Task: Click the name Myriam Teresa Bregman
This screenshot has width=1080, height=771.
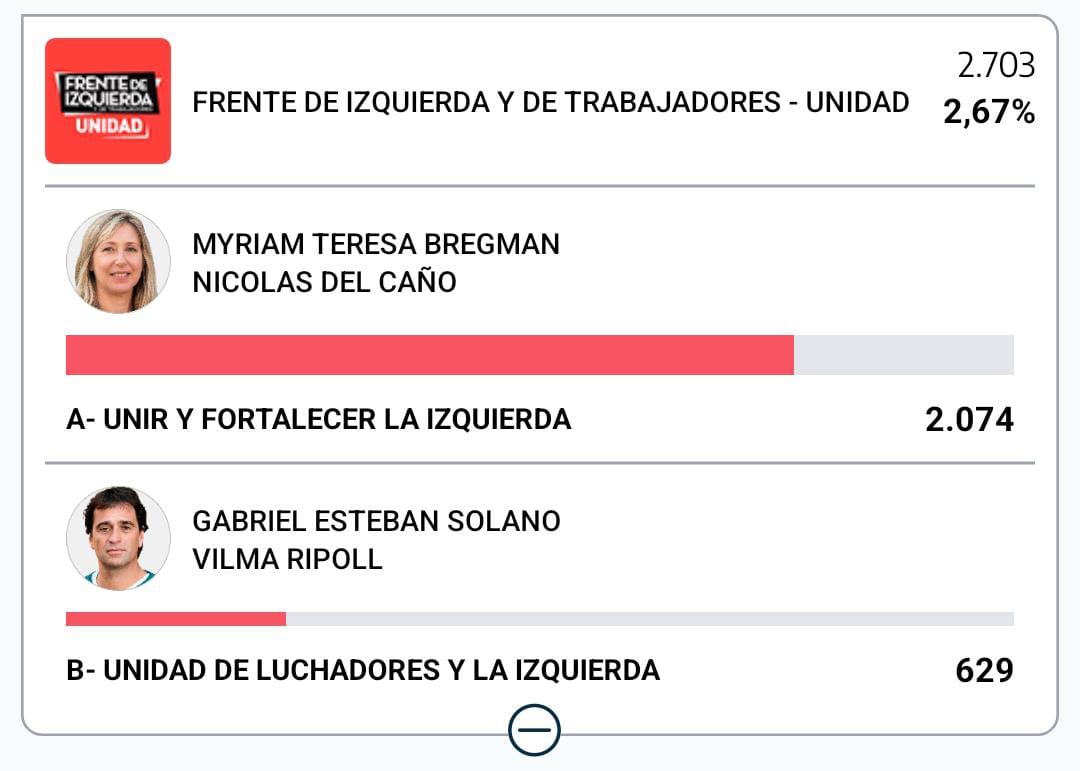Action: (376, 244)
